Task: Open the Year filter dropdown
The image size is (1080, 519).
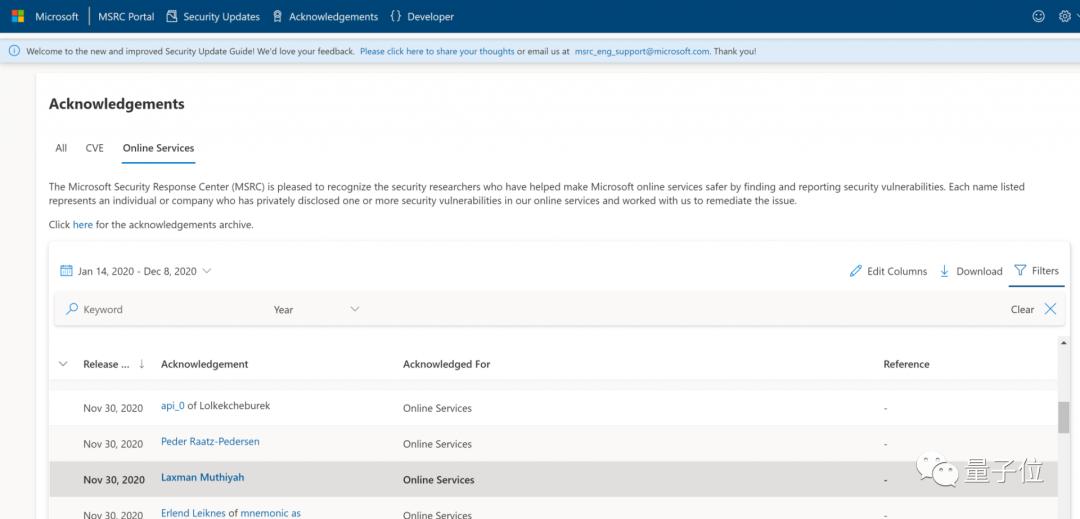Action: (315, 309)
